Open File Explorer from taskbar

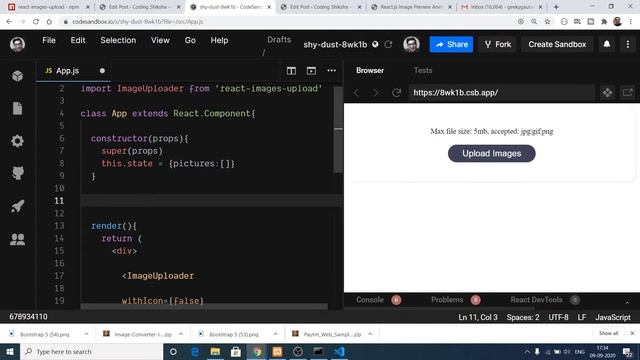(215, 351)
